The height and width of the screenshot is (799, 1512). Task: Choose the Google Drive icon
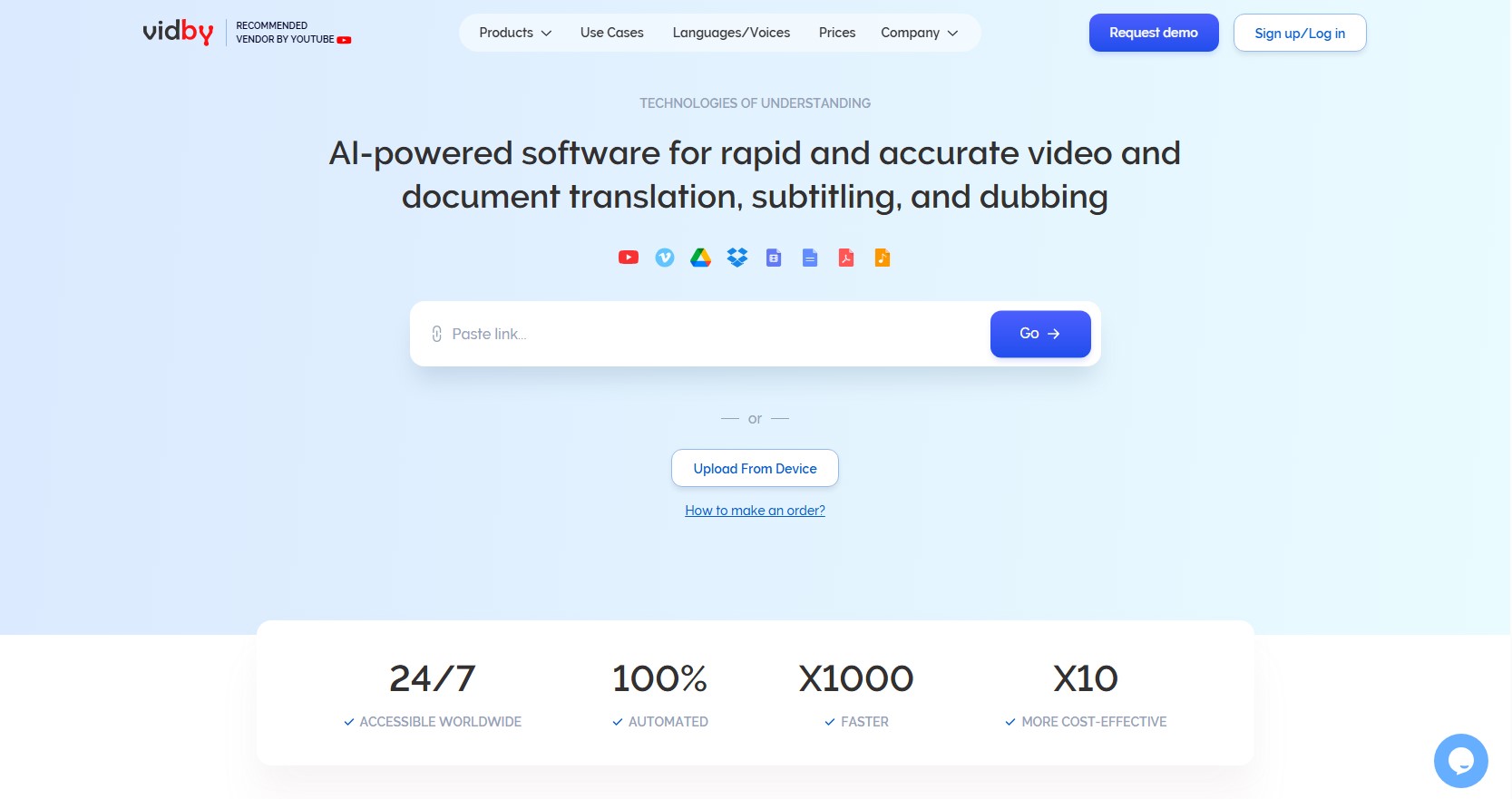[x=700, y=258]
